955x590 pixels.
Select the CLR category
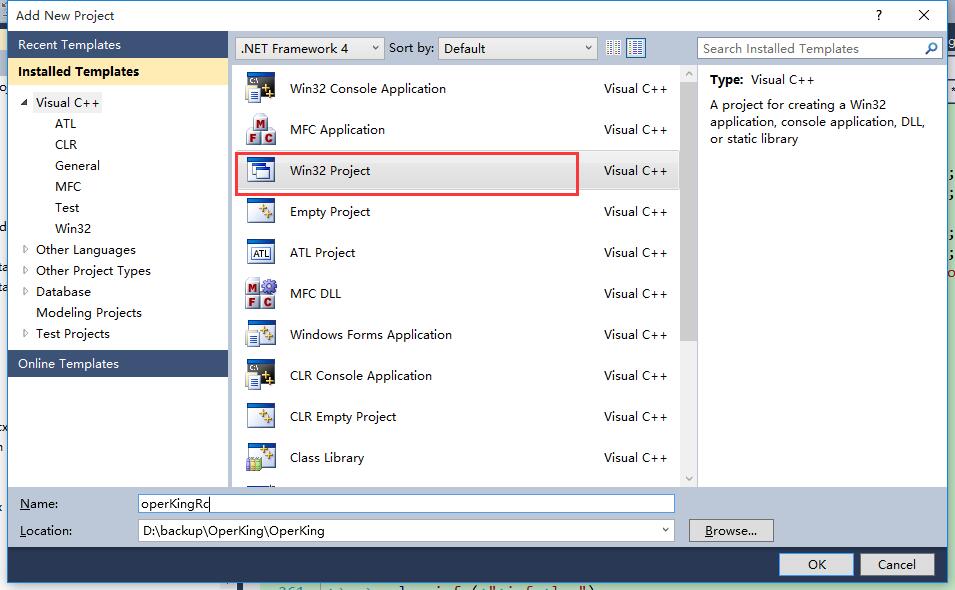point(66,144)
